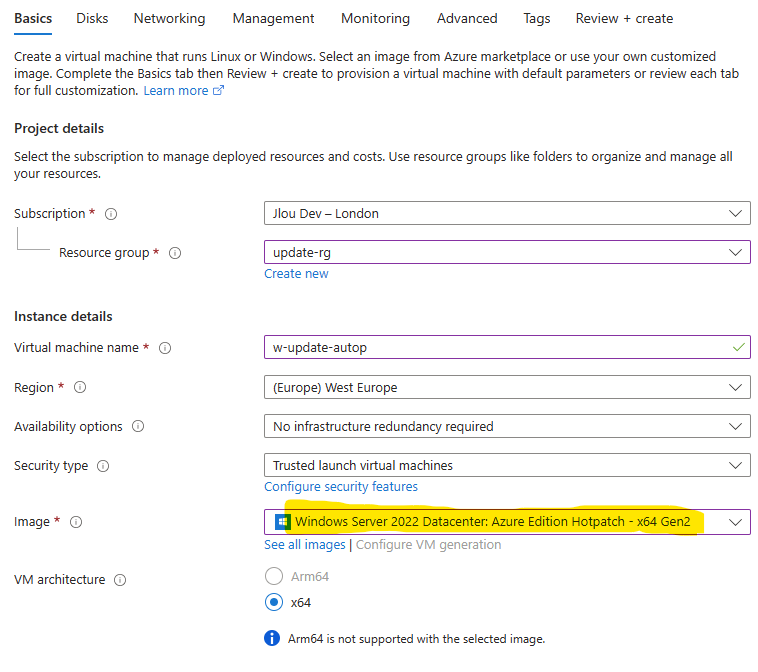Click See all images link
The width and height of the screenshot is (758, 672).
click(305, 545)
